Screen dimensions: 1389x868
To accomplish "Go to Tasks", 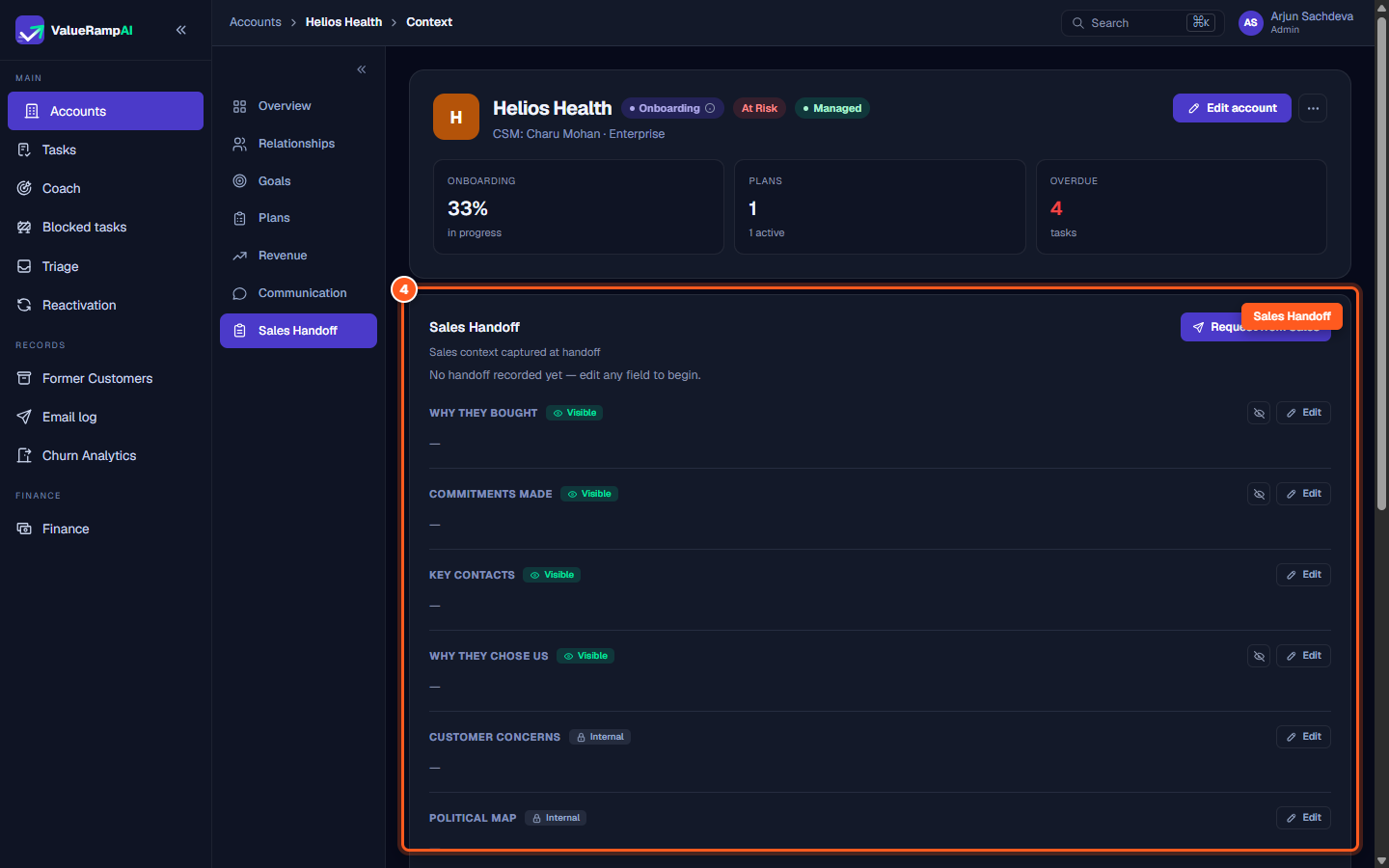I will (105, 149).
